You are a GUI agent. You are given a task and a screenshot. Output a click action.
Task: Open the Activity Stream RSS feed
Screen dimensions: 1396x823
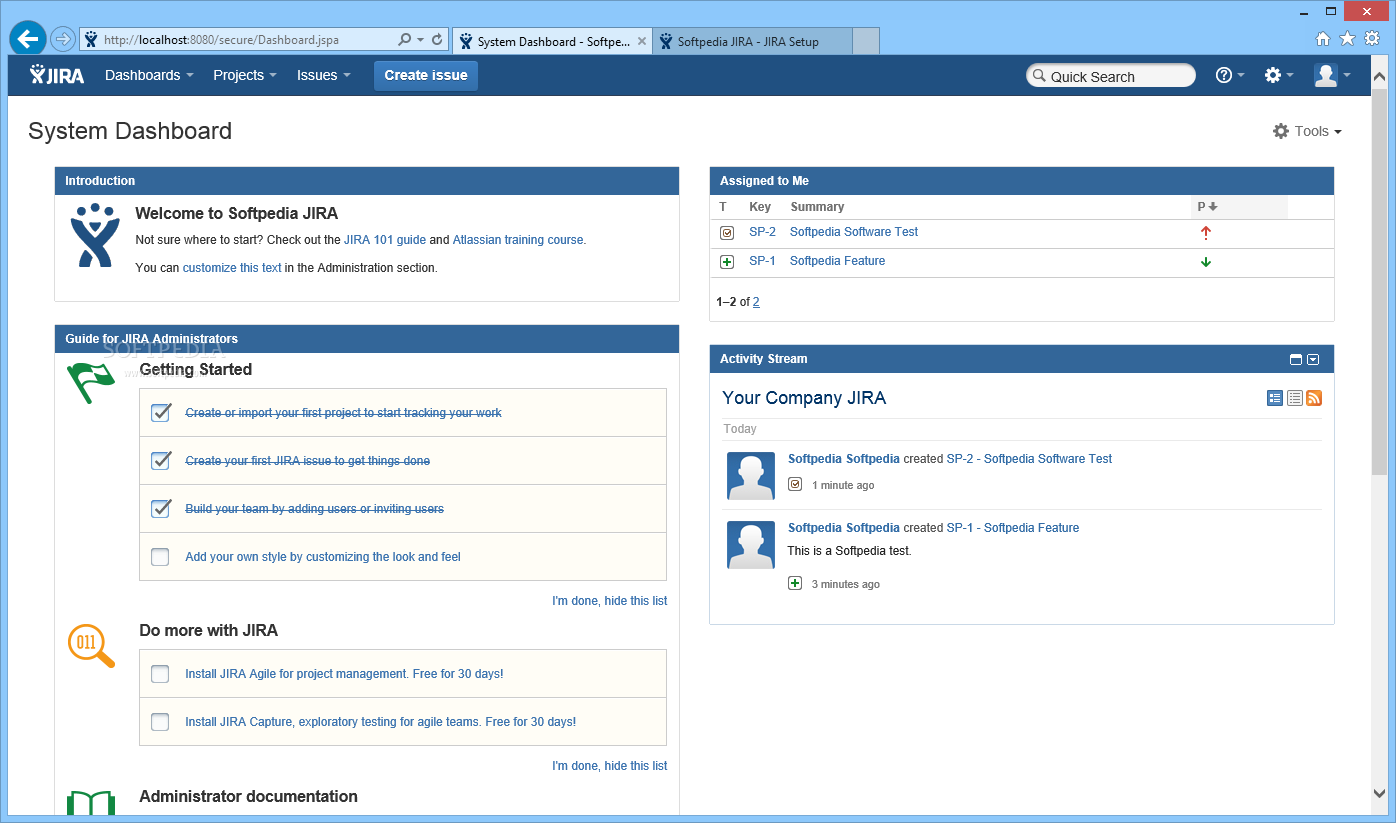pyautogui.click(x=1314, y=398)
